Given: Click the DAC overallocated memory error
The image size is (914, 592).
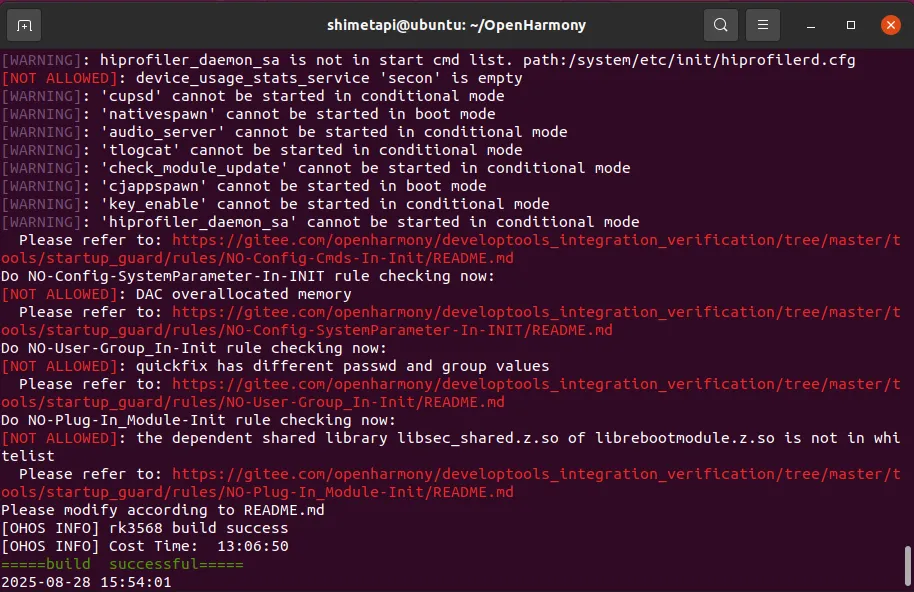Looking at the screenshot, I should click(243, 294).
